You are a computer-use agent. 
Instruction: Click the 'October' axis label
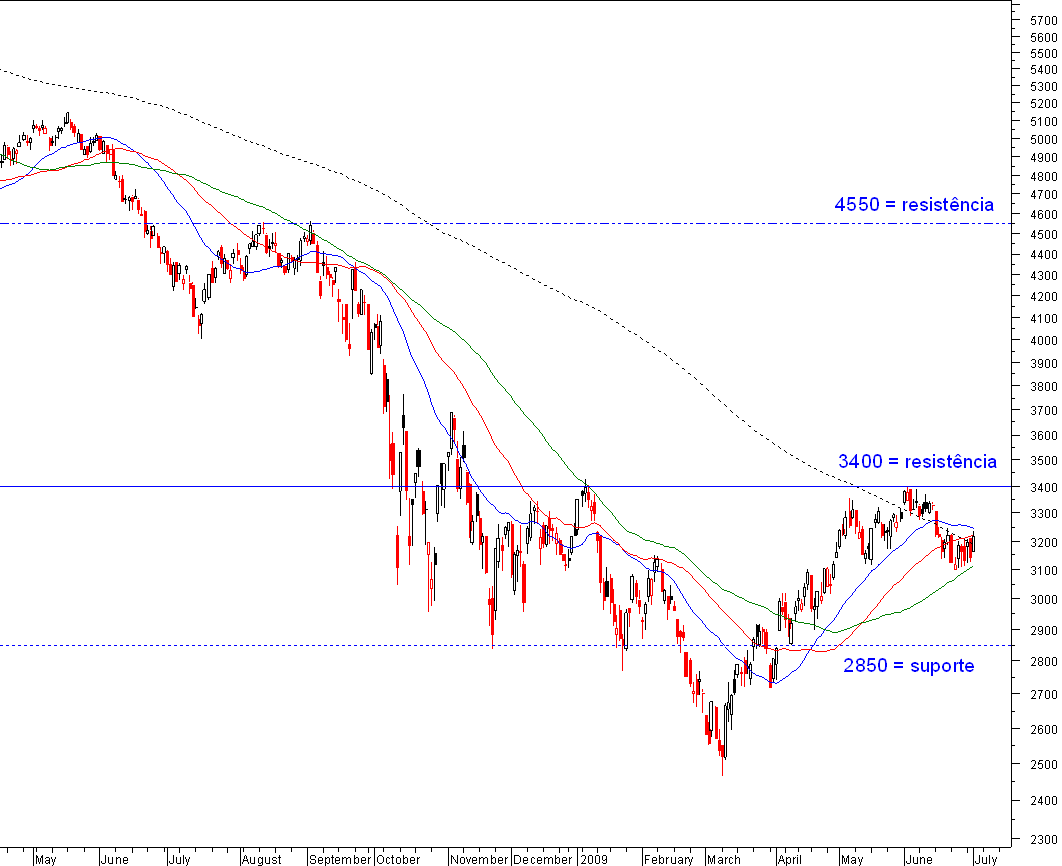tap(398, 859)
